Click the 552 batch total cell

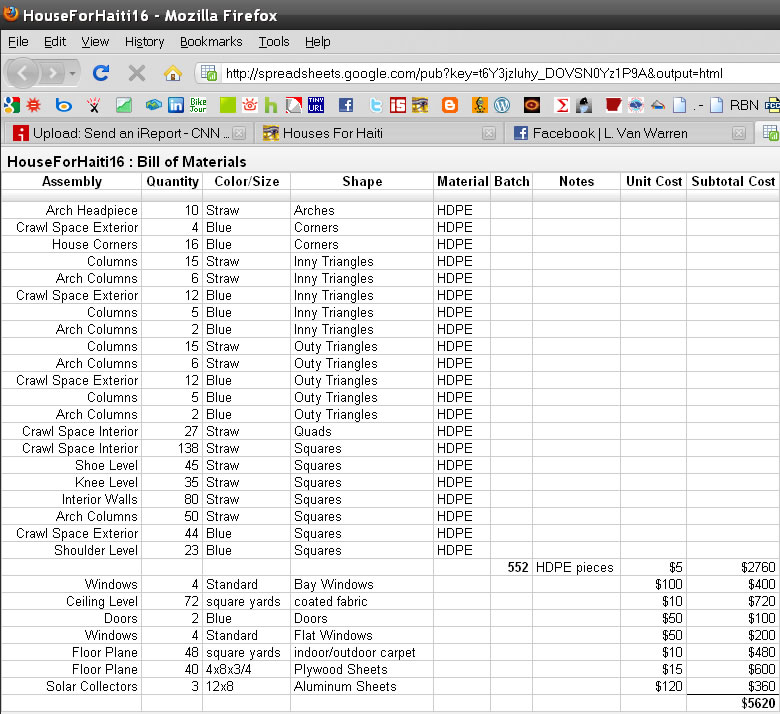pos(511,567)
